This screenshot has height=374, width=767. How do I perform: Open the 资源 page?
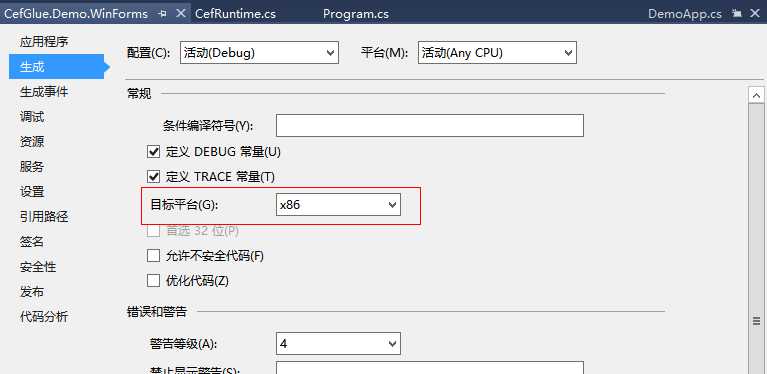click(x=32, y=142)
